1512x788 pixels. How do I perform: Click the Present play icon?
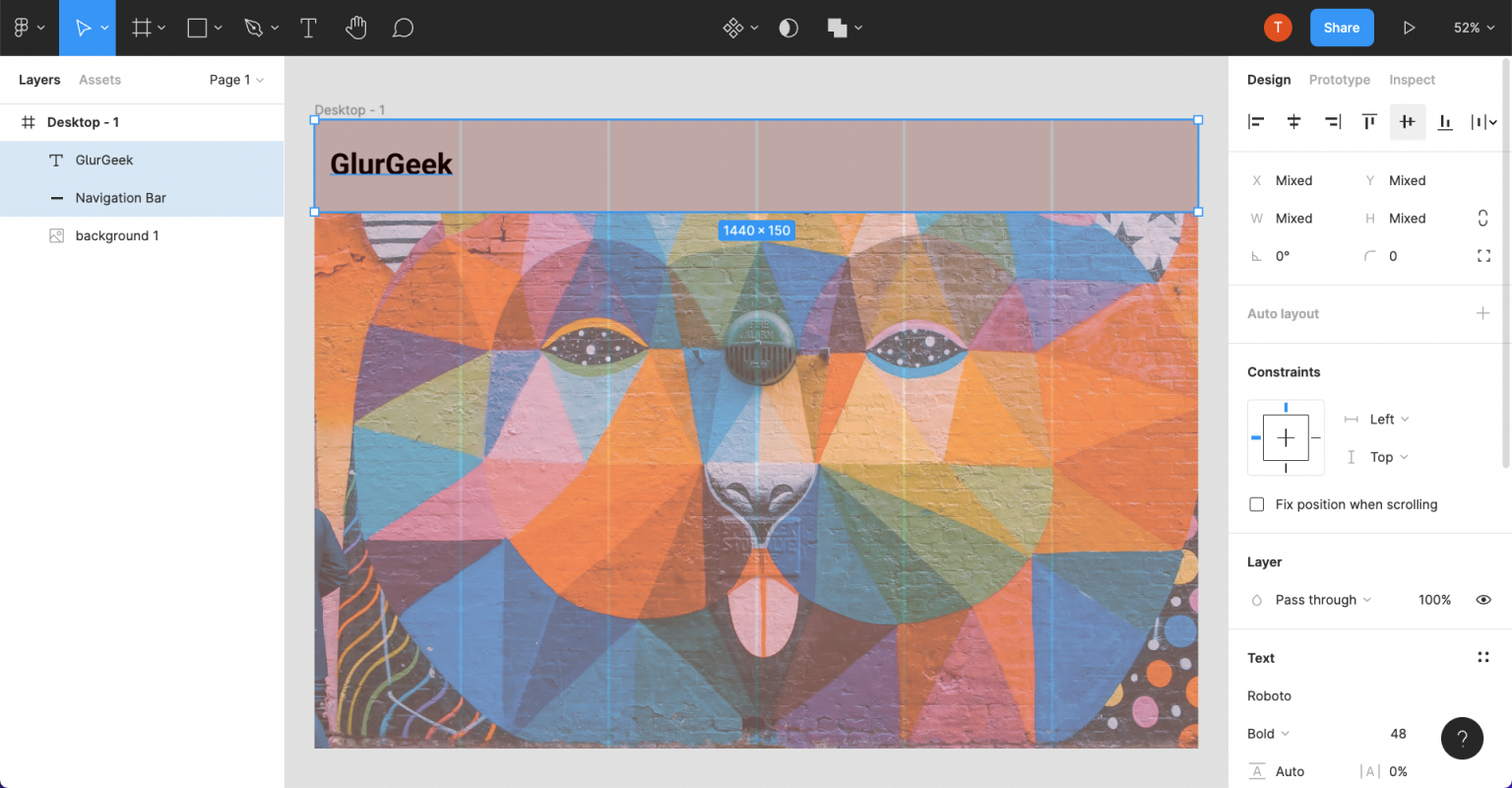click(x=1409, y=28)
